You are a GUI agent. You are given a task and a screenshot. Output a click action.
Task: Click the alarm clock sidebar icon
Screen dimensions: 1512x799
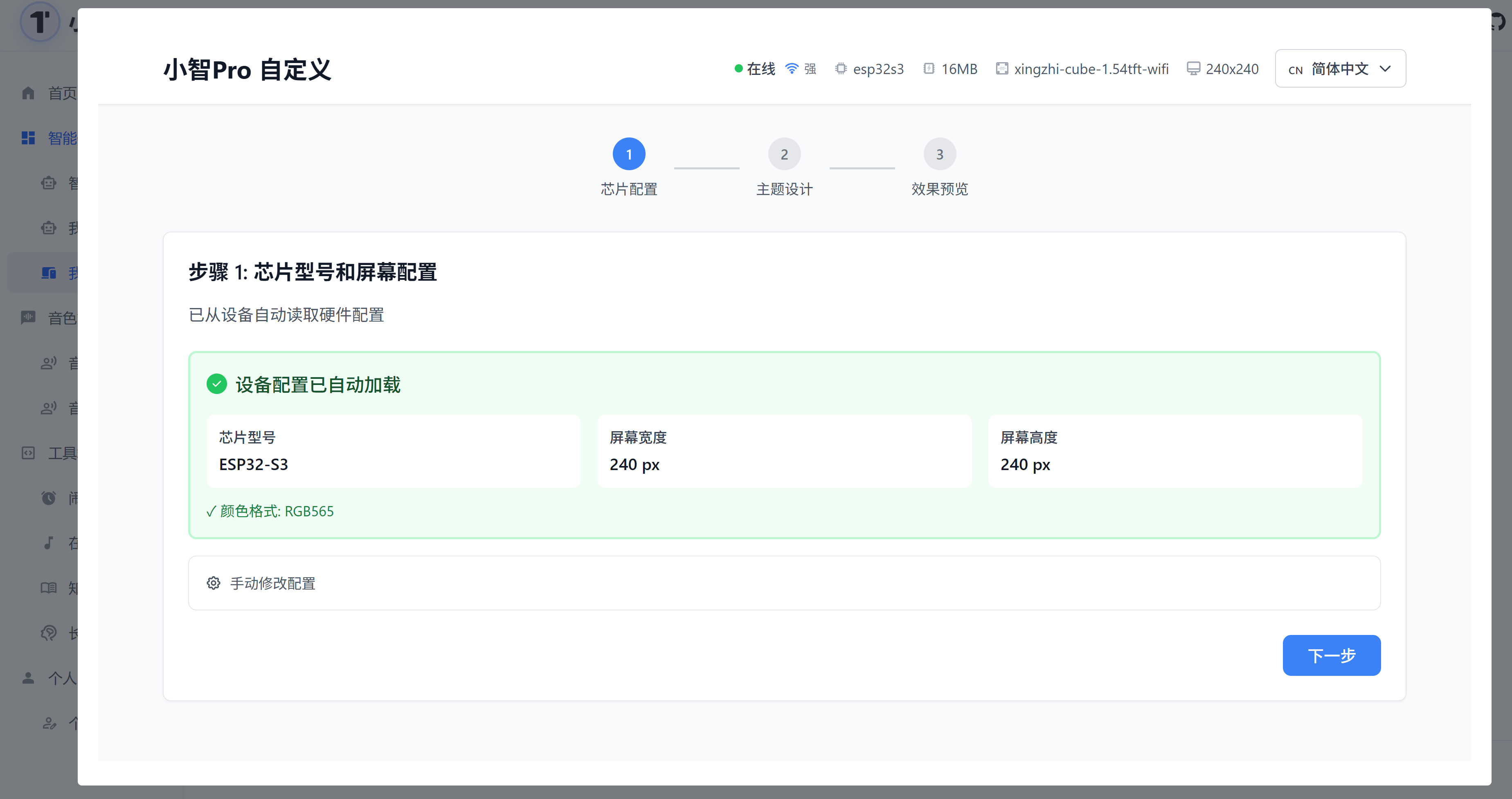(x=49, y=498)
